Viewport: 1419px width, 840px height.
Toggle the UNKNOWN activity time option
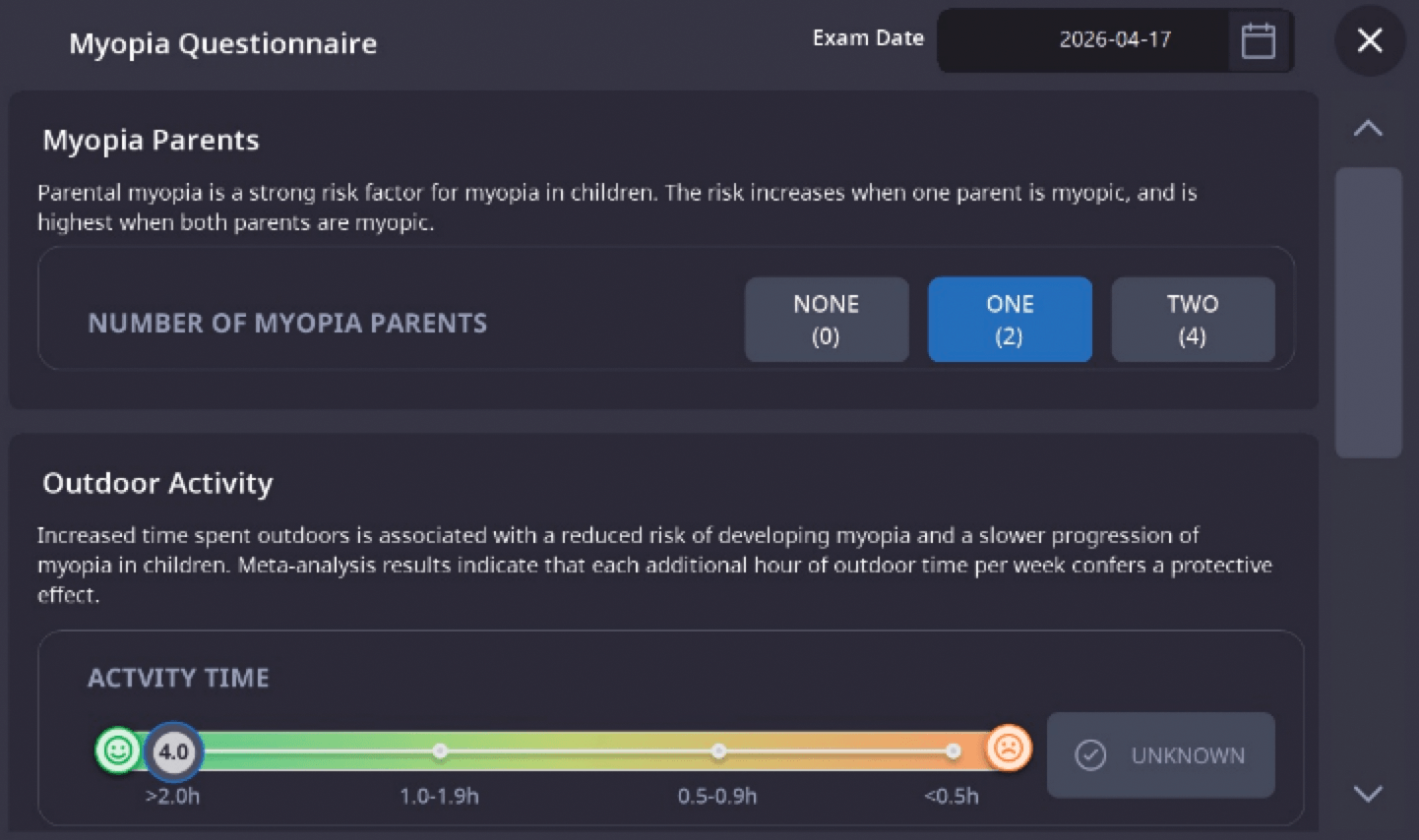tap(1161, 755)
